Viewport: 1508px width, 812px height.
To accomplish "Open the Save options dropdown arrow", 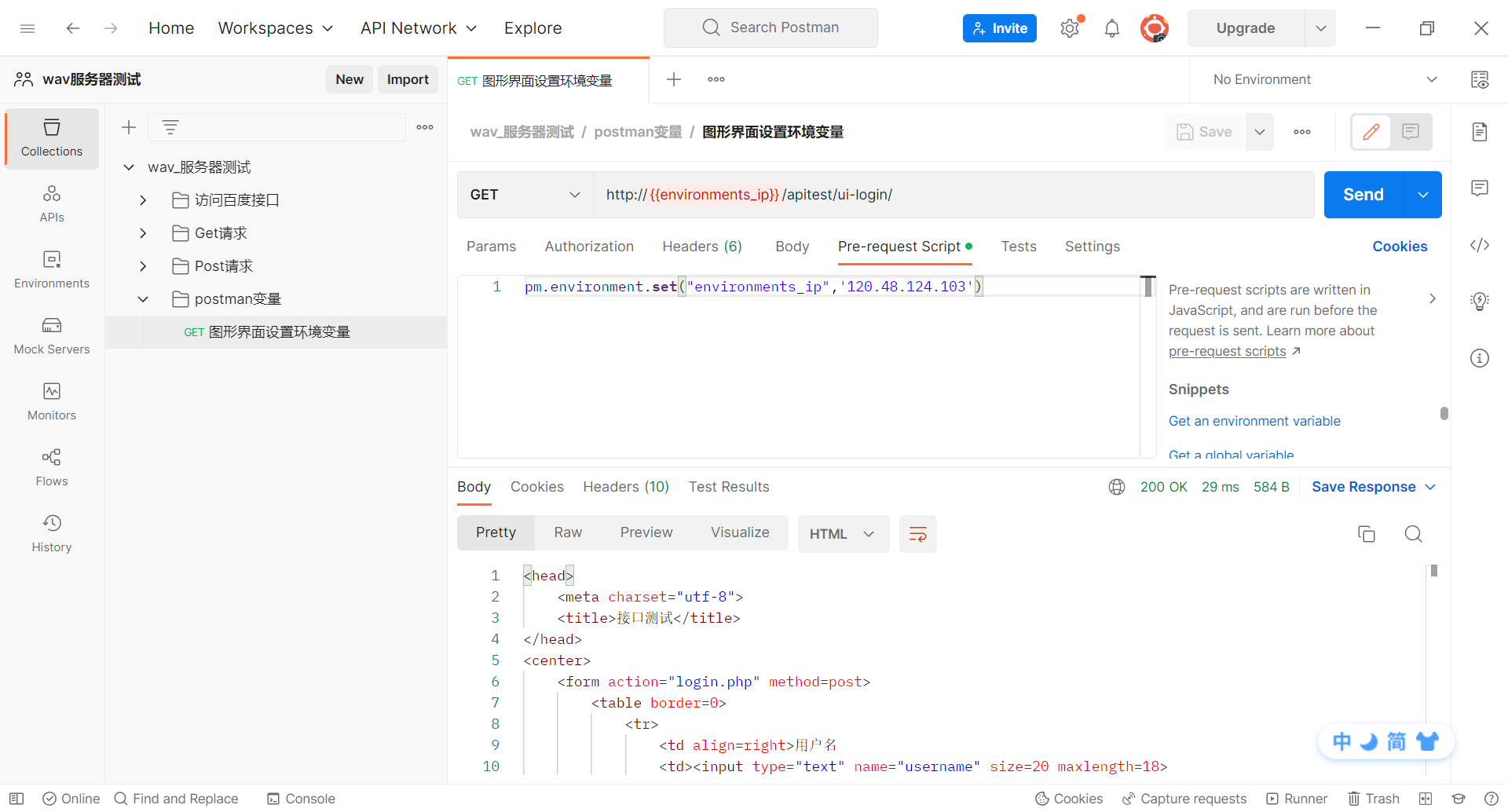I will pyautogui.click(x=1260, y=132).
